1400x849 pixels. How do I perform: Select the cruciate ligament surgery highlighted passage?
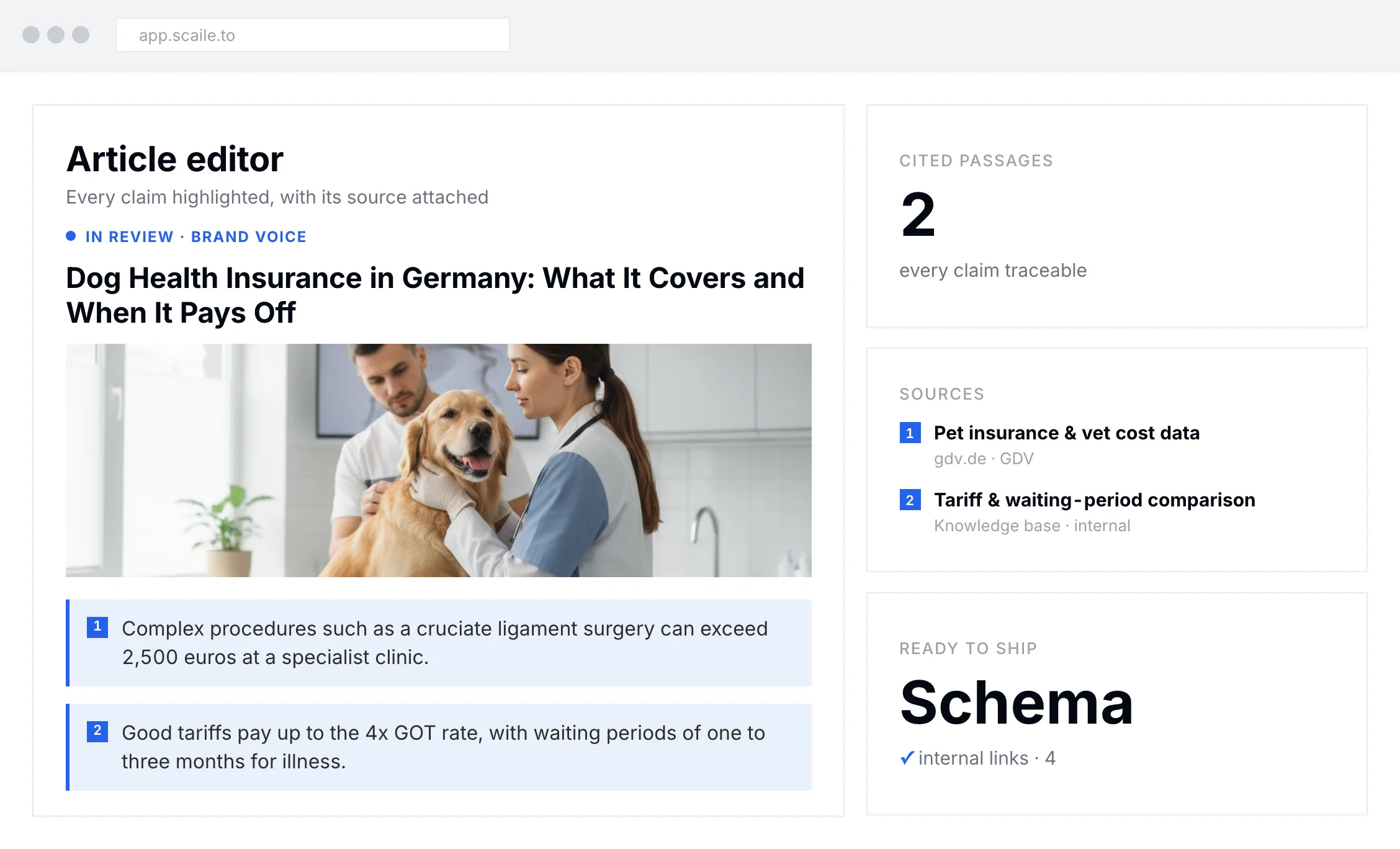click(x=439, y=643)
